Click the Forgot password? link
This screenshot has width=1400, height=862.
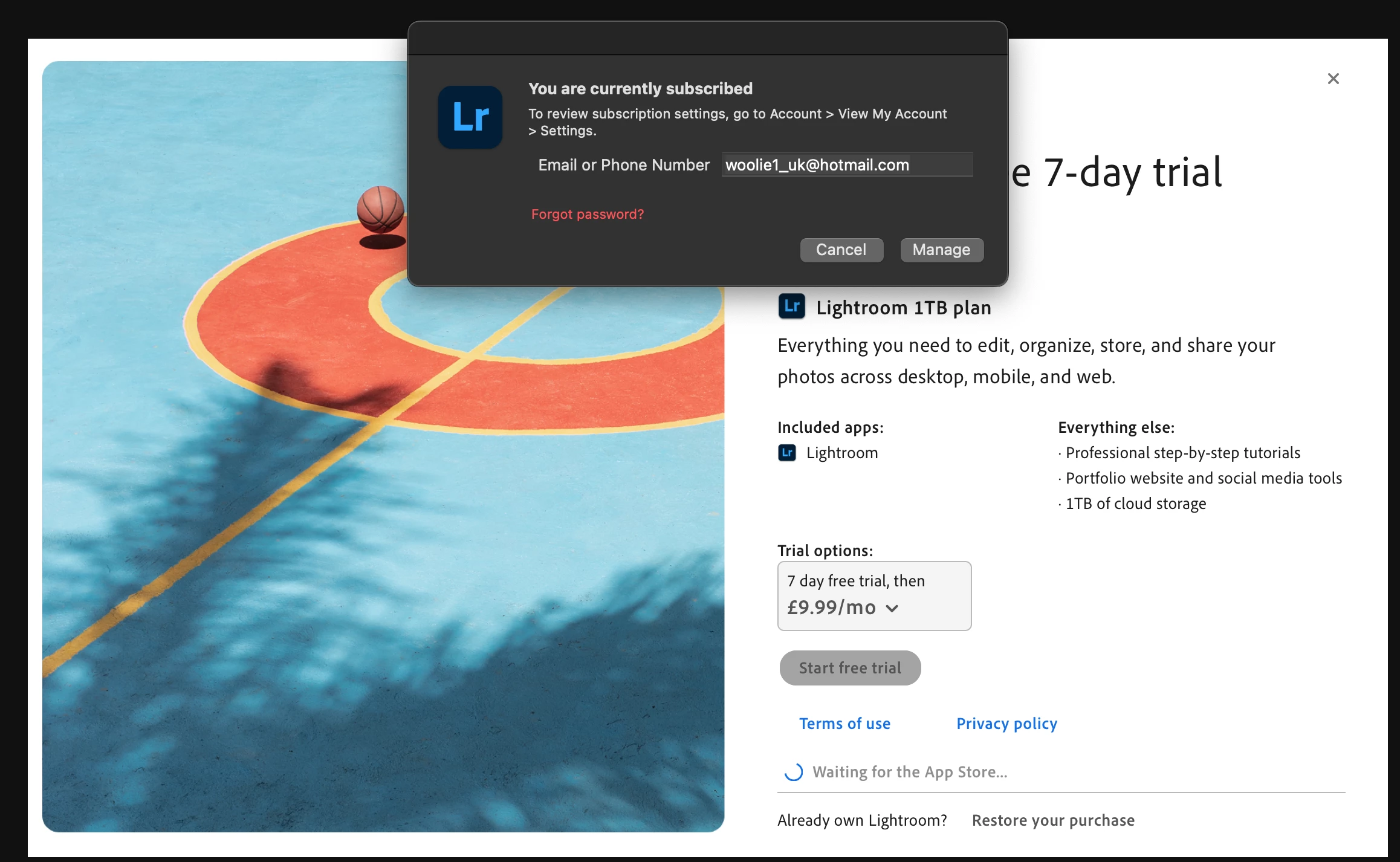(587, 214)
